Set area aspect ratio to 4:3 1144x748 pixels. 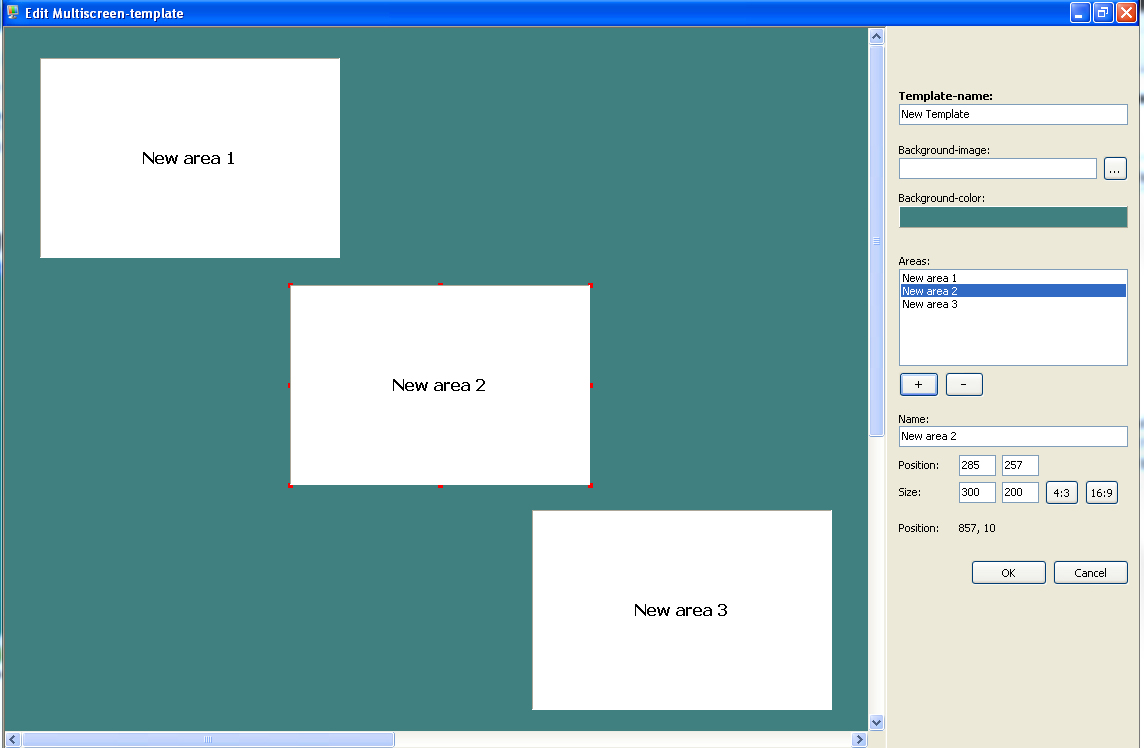point(1061,493)
